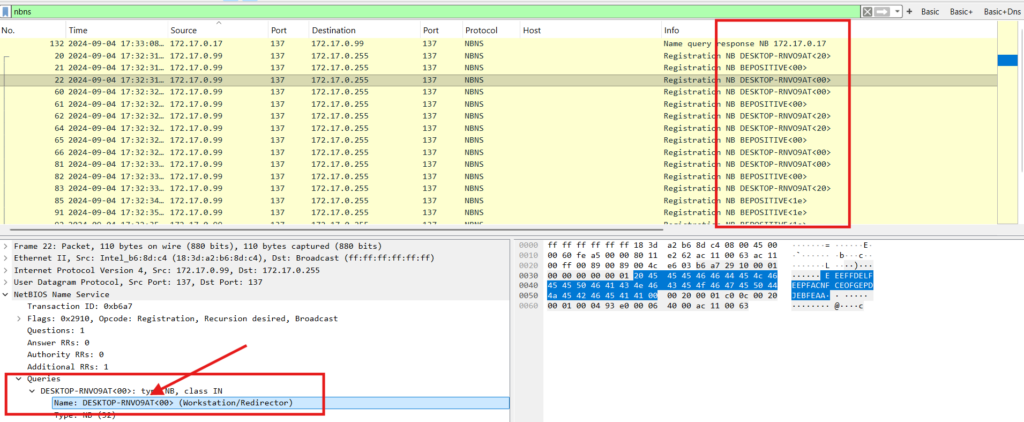The image size is (1024, 422).
Task: Expand the Ethernet II section
Action: click(7, 258)
